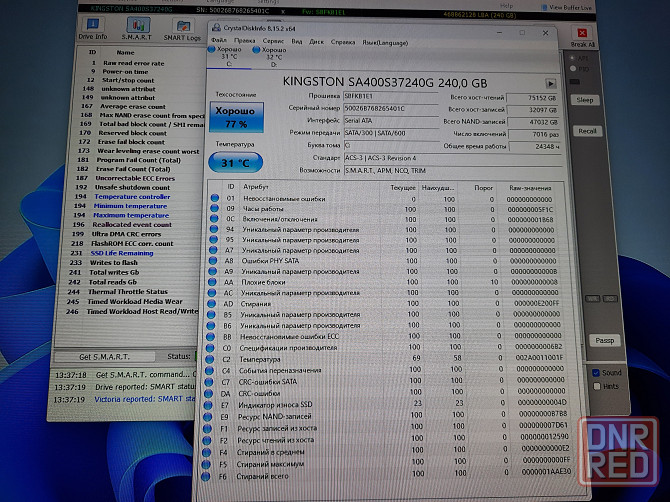Click status circle for События переназначения row
670x502 pixels.
click(x=209, y=370)
